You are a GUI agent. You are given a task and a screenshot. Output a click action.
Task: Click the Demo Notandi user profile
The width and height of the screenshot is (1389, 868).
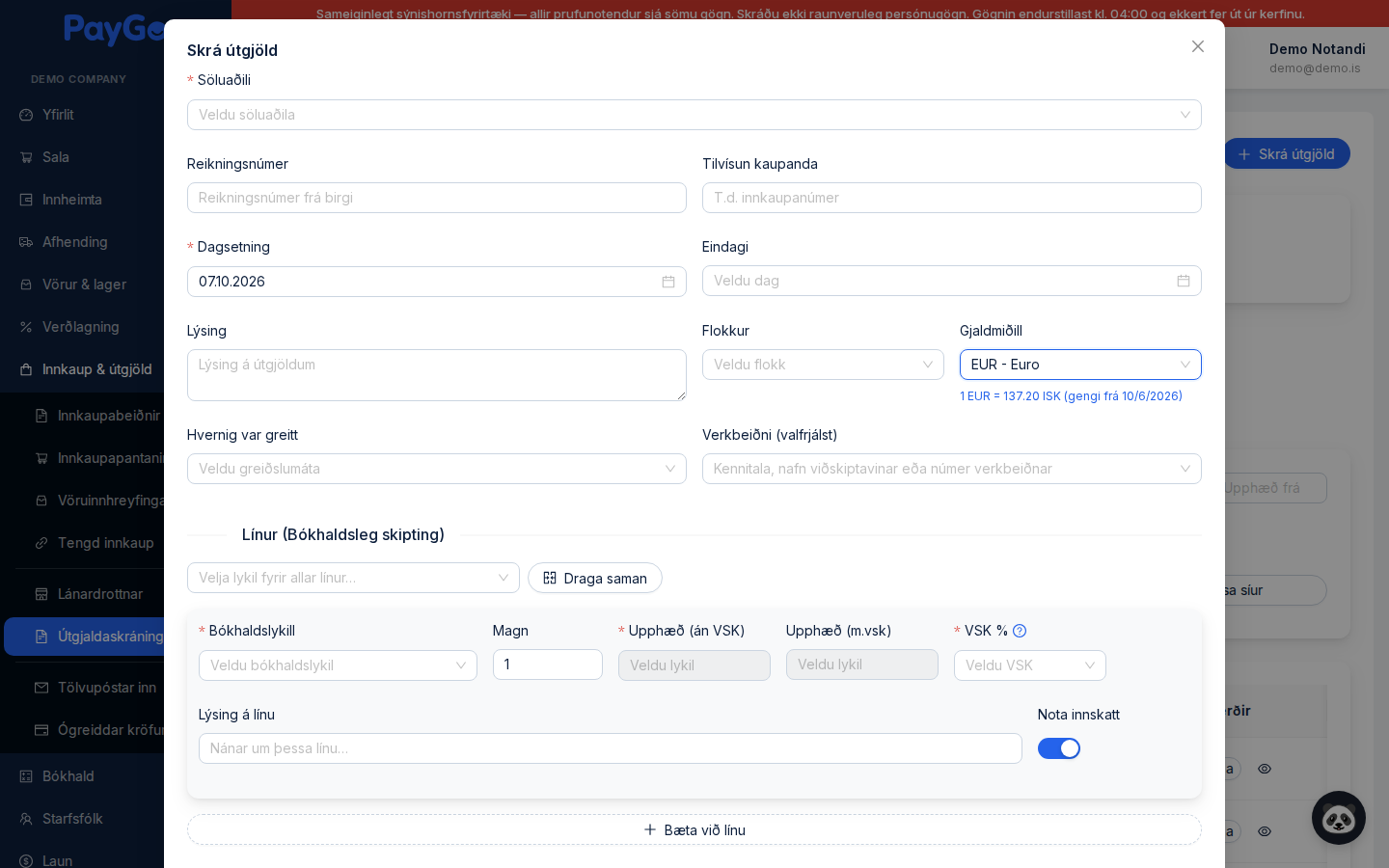1317,58
